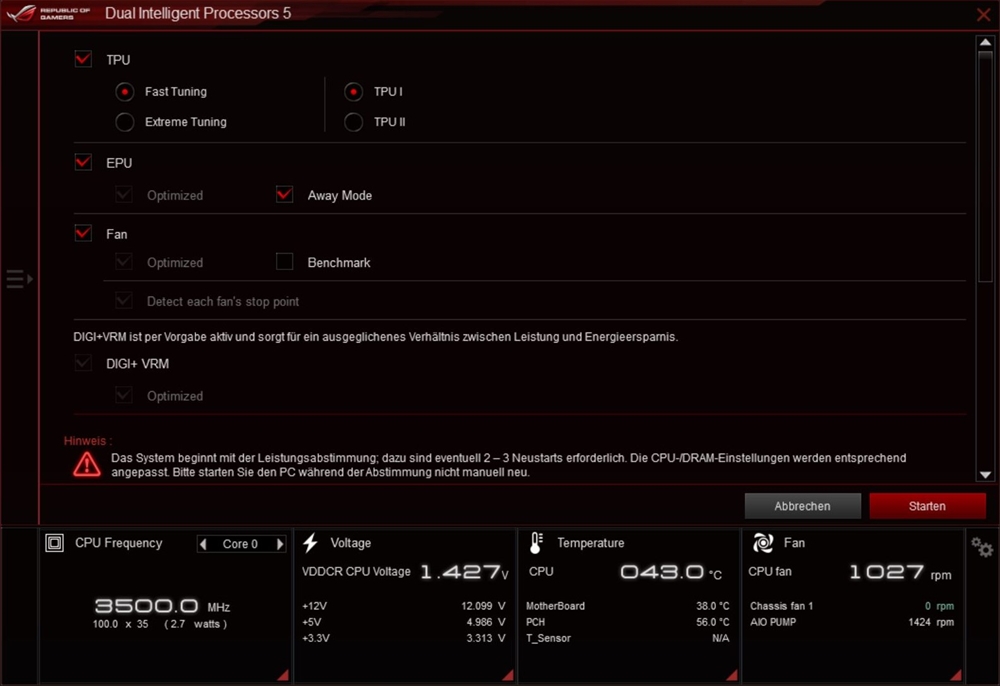Toggle Detect each fan's stop point checkbox

124,300
